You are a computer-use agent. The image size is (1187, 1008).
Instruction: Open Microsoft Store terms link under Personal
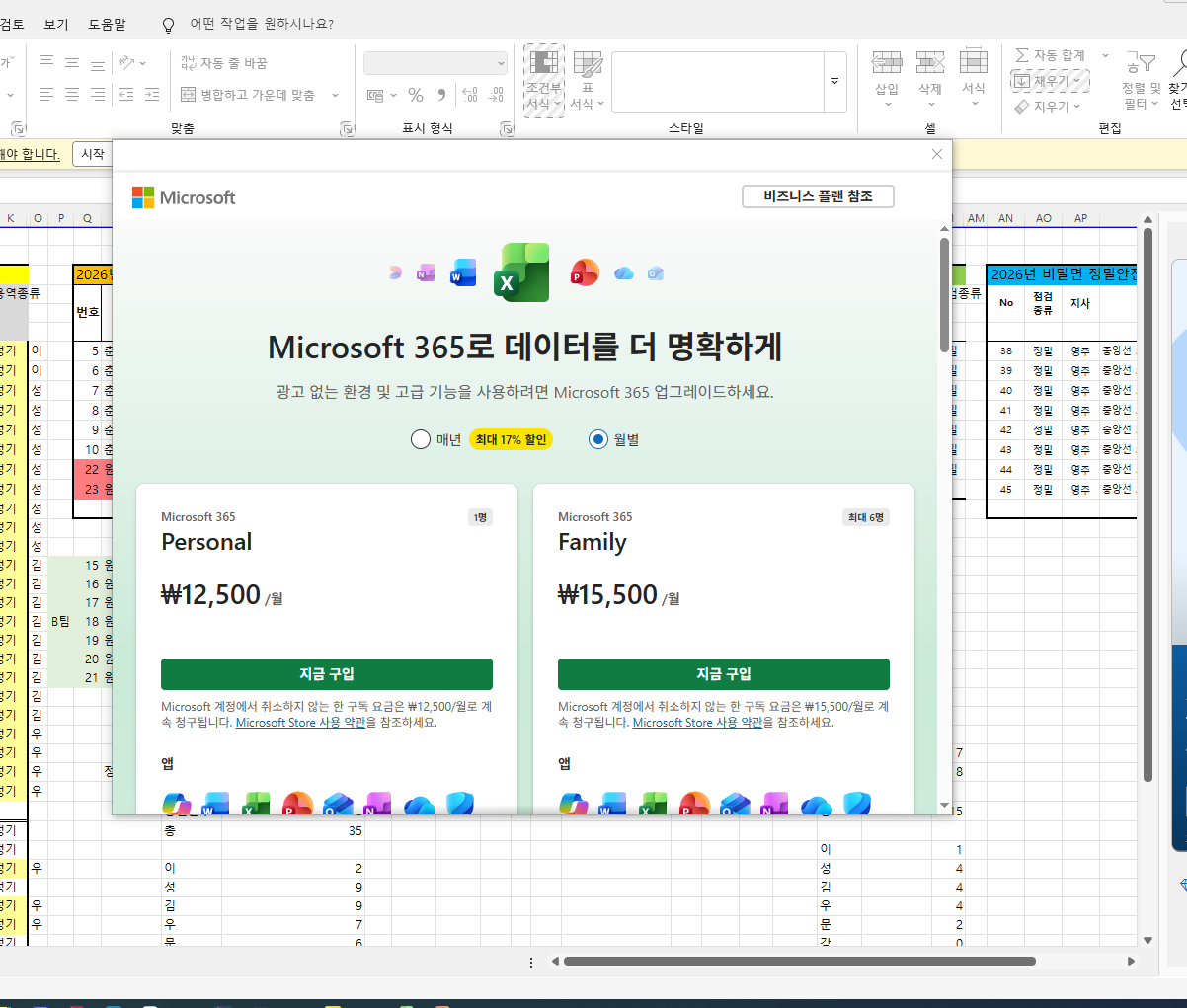click(x=300, y=723)
